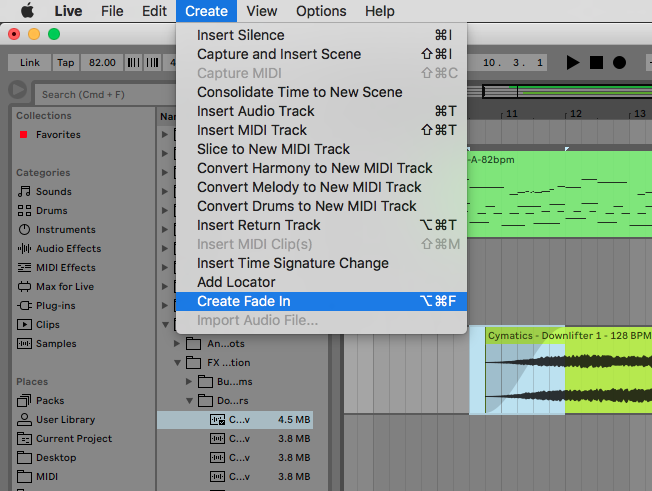Viewport: 652px width, 491px height.
Task: Open MIDI folder in Places
Action: click(x=47, y=477)
